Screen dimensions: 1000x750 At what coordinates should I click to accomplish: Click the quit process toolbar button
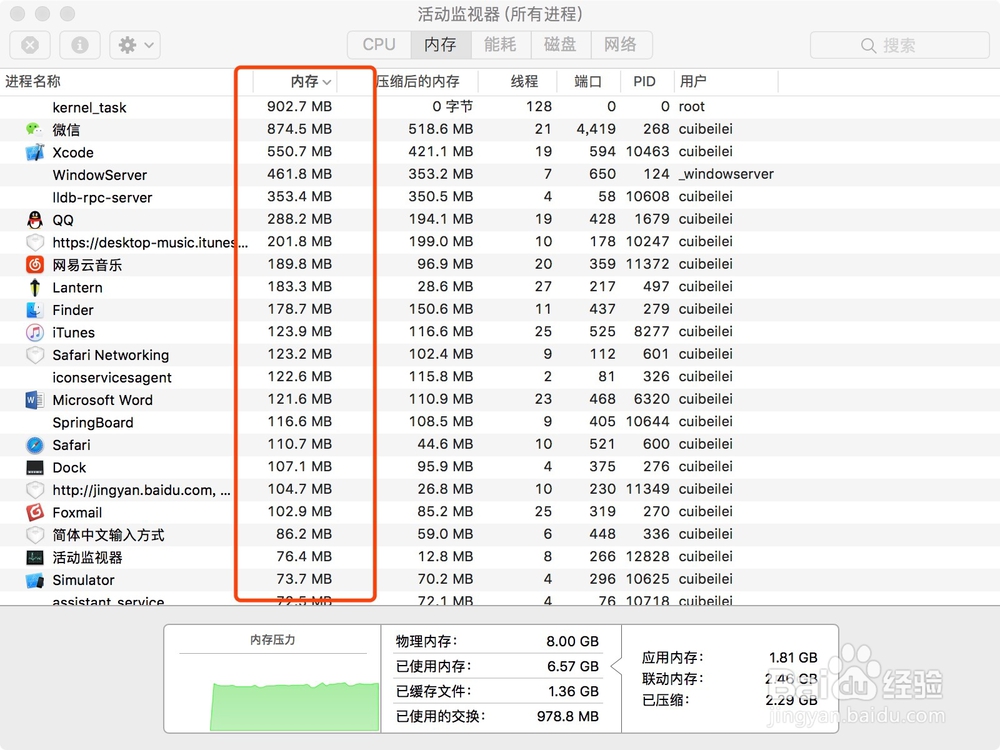click(x=30, y=45)
